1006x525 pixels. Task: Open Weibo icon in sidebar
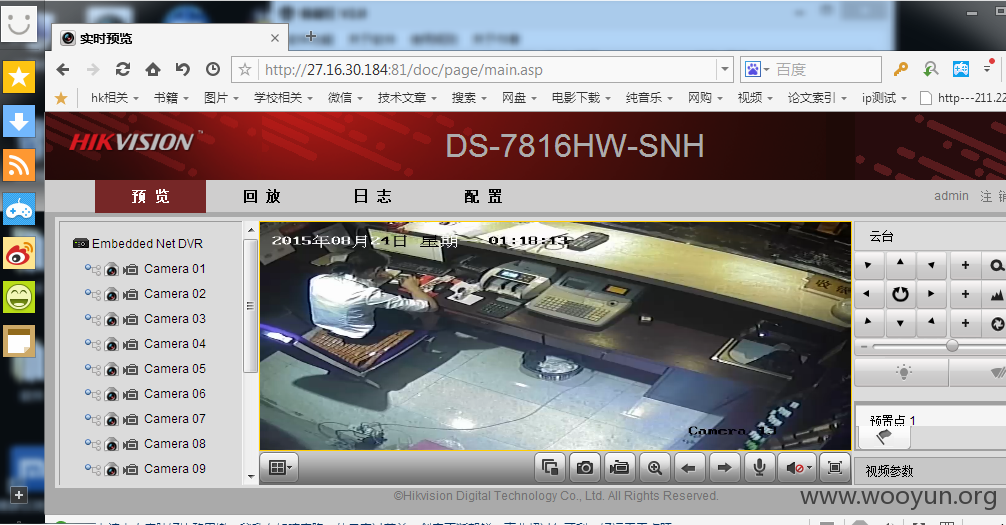(19, 254)
